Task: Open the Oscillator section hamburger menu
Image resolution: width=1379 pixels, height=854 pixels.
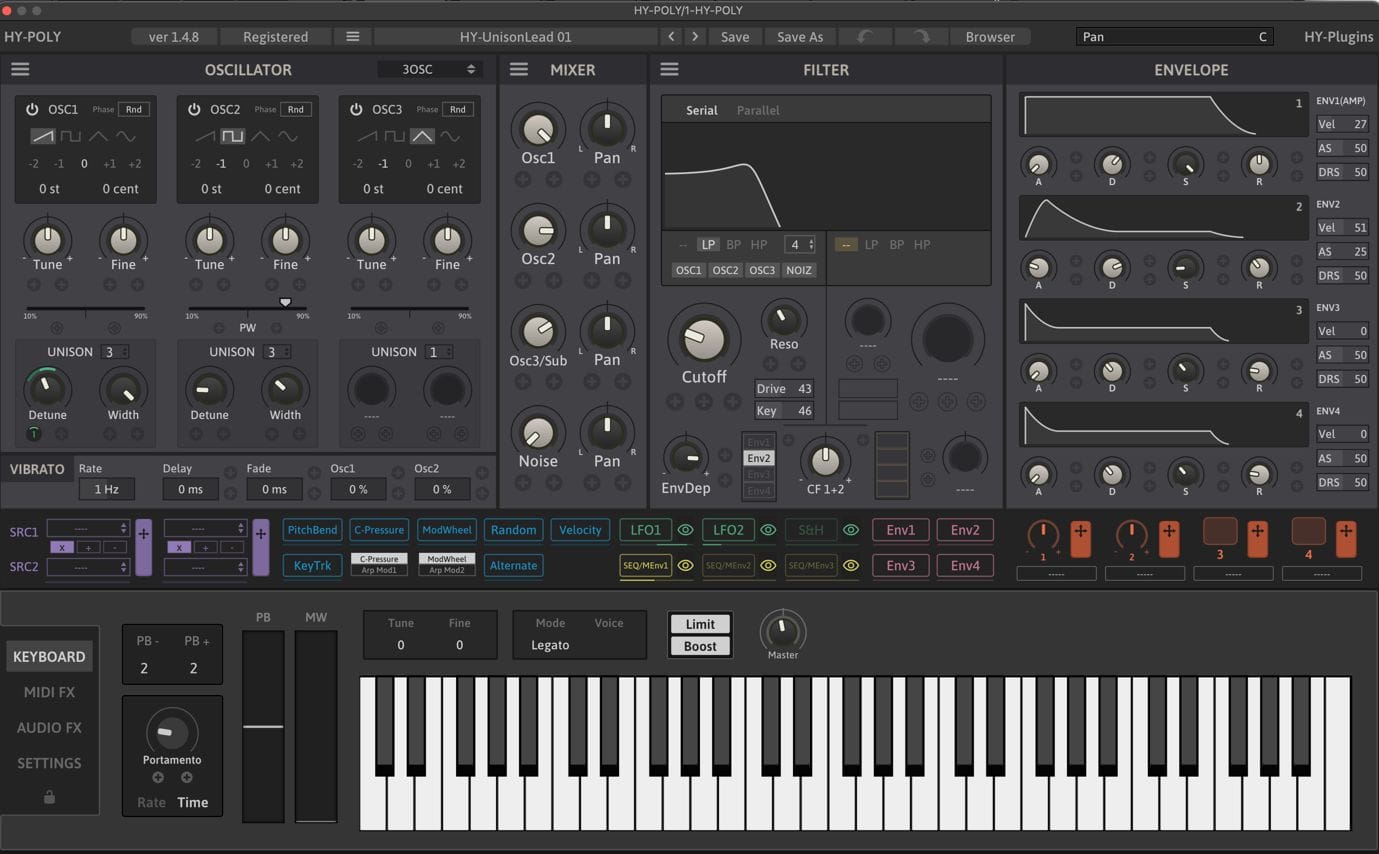Action: [20, 69]
